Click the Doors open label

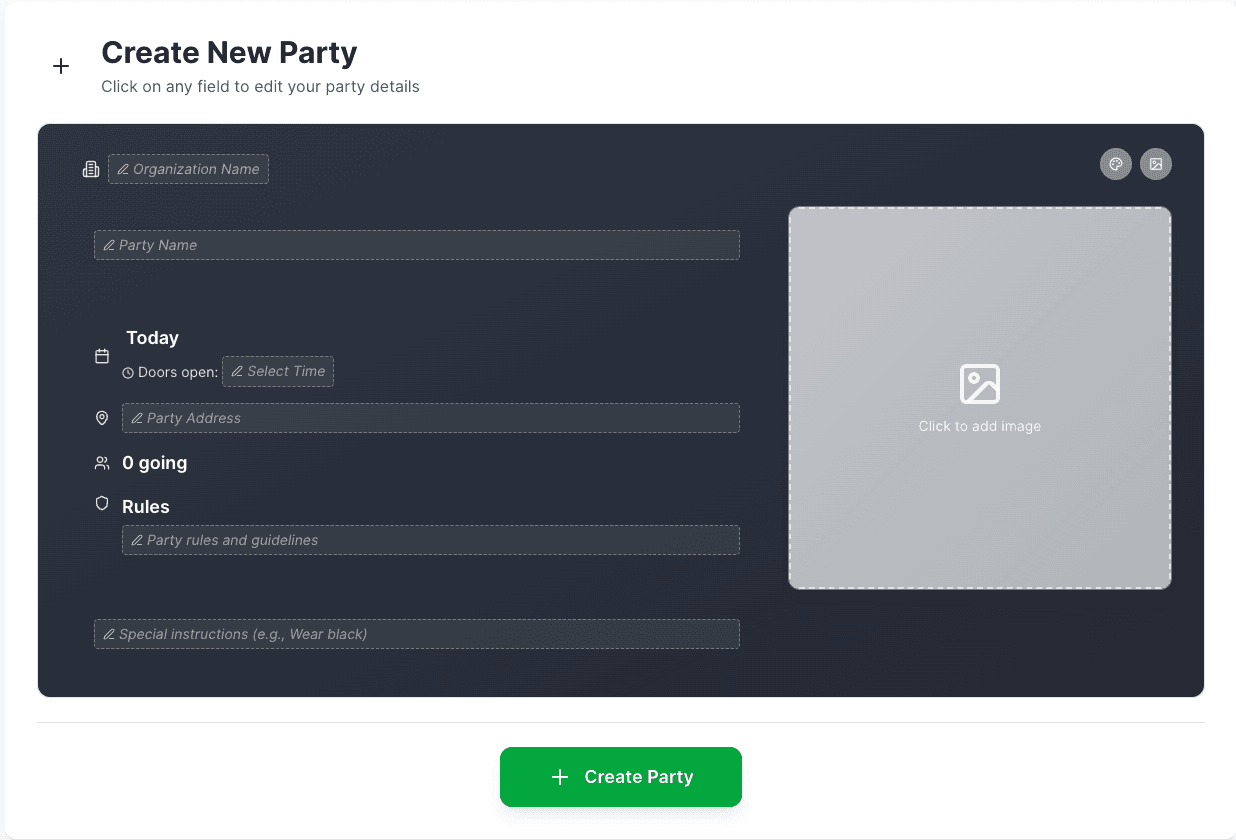tap(177, 372)
